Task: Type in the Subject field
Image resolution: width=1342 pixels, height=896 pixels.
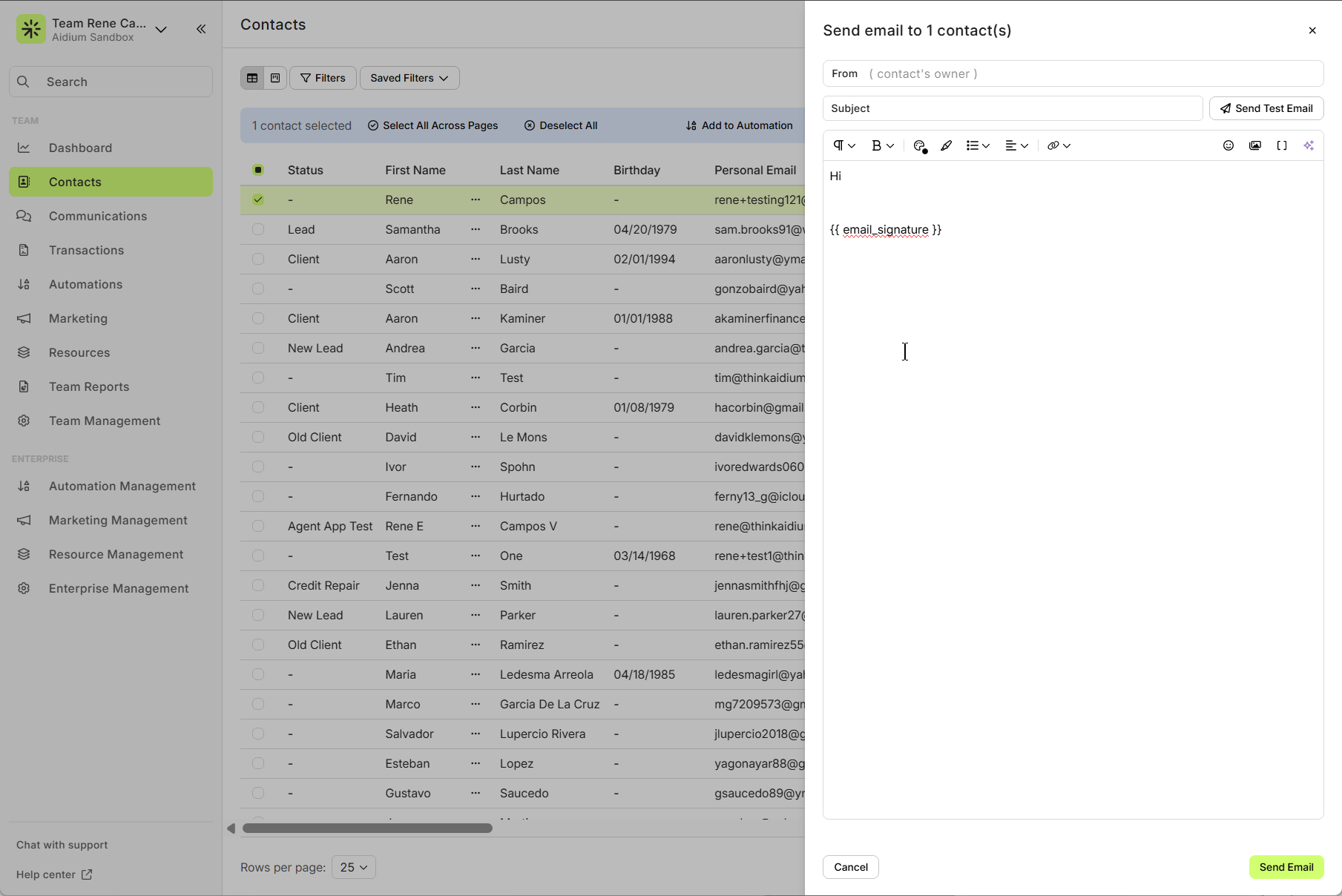Action: [x=1012, y=108]
